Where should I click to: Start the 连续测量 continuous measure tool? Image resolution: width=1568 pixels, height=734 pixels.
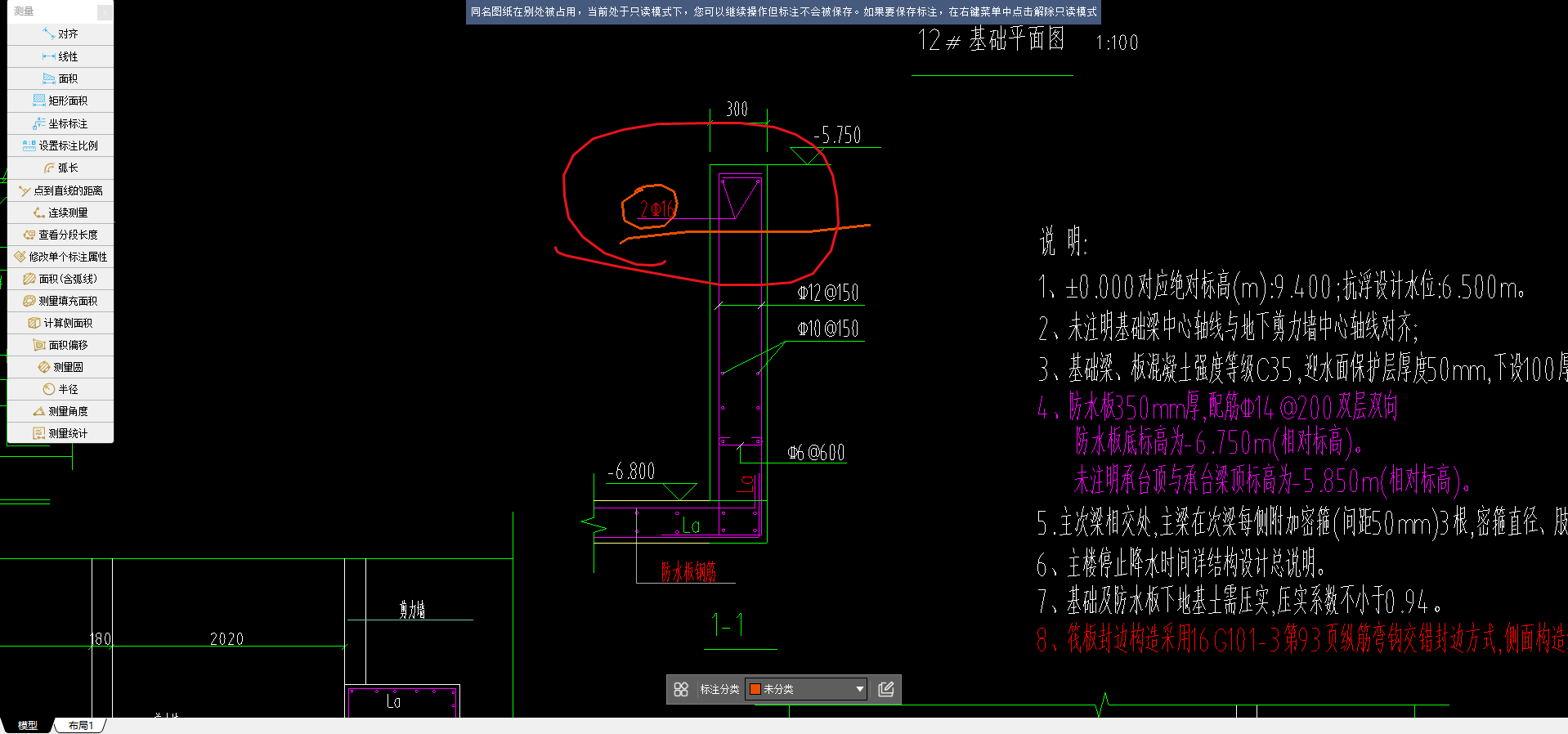click(60, 213)
